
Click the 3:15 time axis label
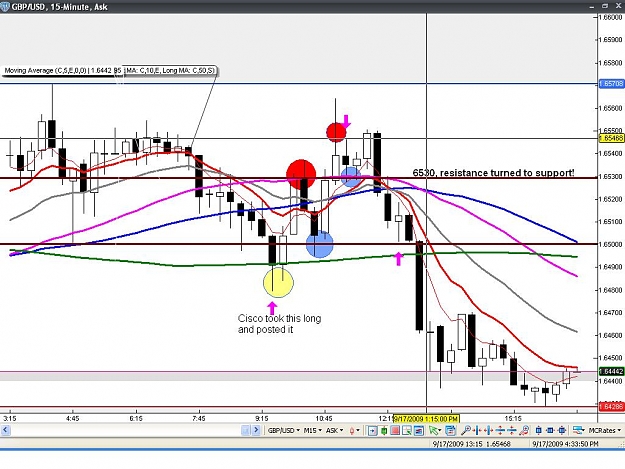click(10, 418)
